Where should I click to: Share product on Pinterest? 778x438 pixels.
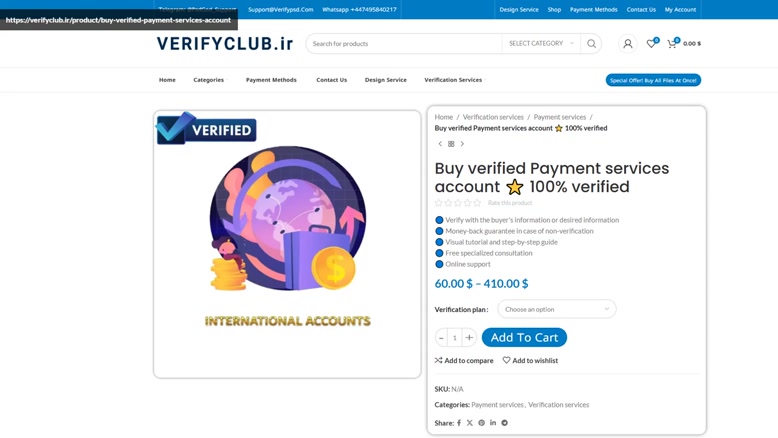click(481, 423)
